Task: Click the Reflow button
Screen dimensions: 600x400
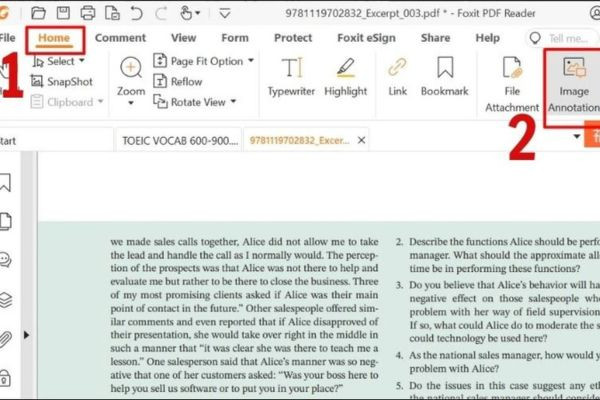Action: point(178,82)
